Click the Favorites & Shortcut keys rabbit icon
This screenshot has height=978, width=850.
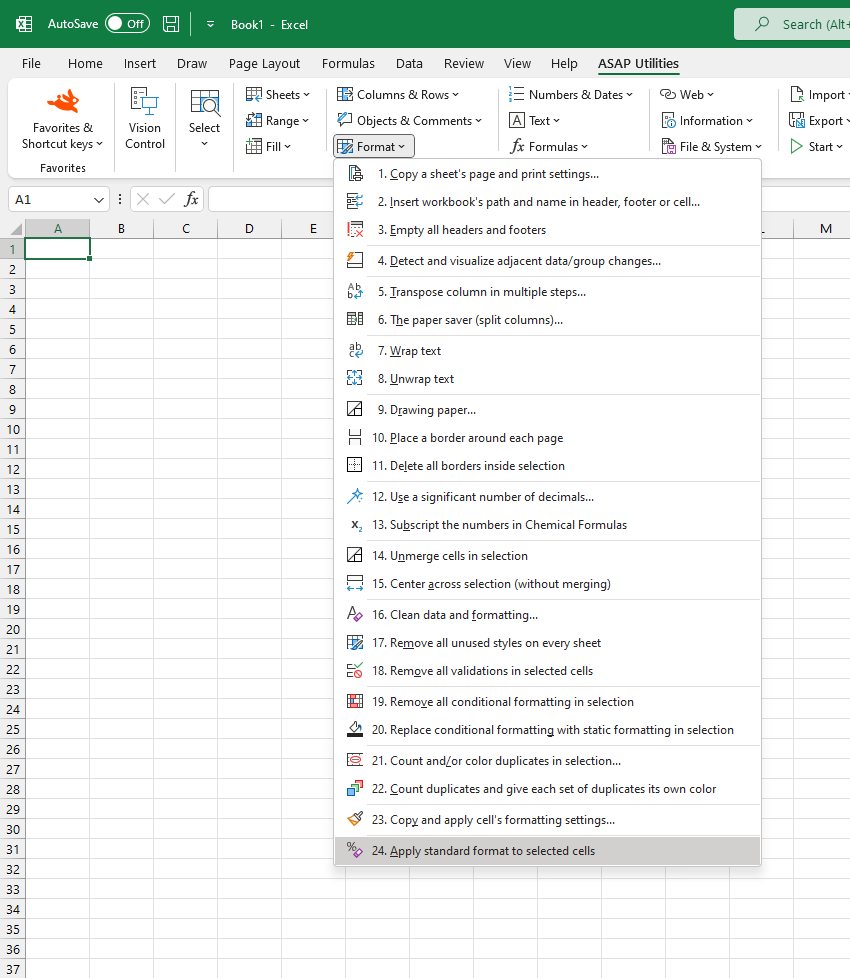[x=63, y=100]
